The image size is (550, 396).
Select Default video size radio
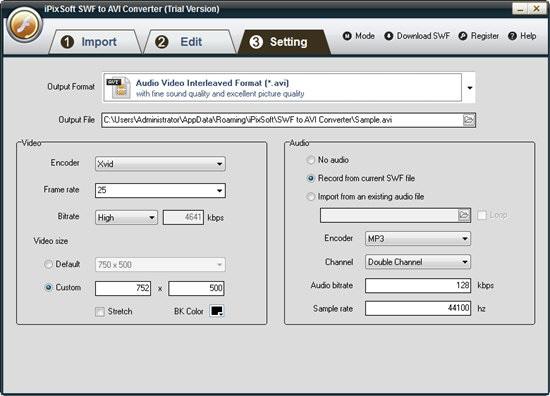tap(48, 264)
